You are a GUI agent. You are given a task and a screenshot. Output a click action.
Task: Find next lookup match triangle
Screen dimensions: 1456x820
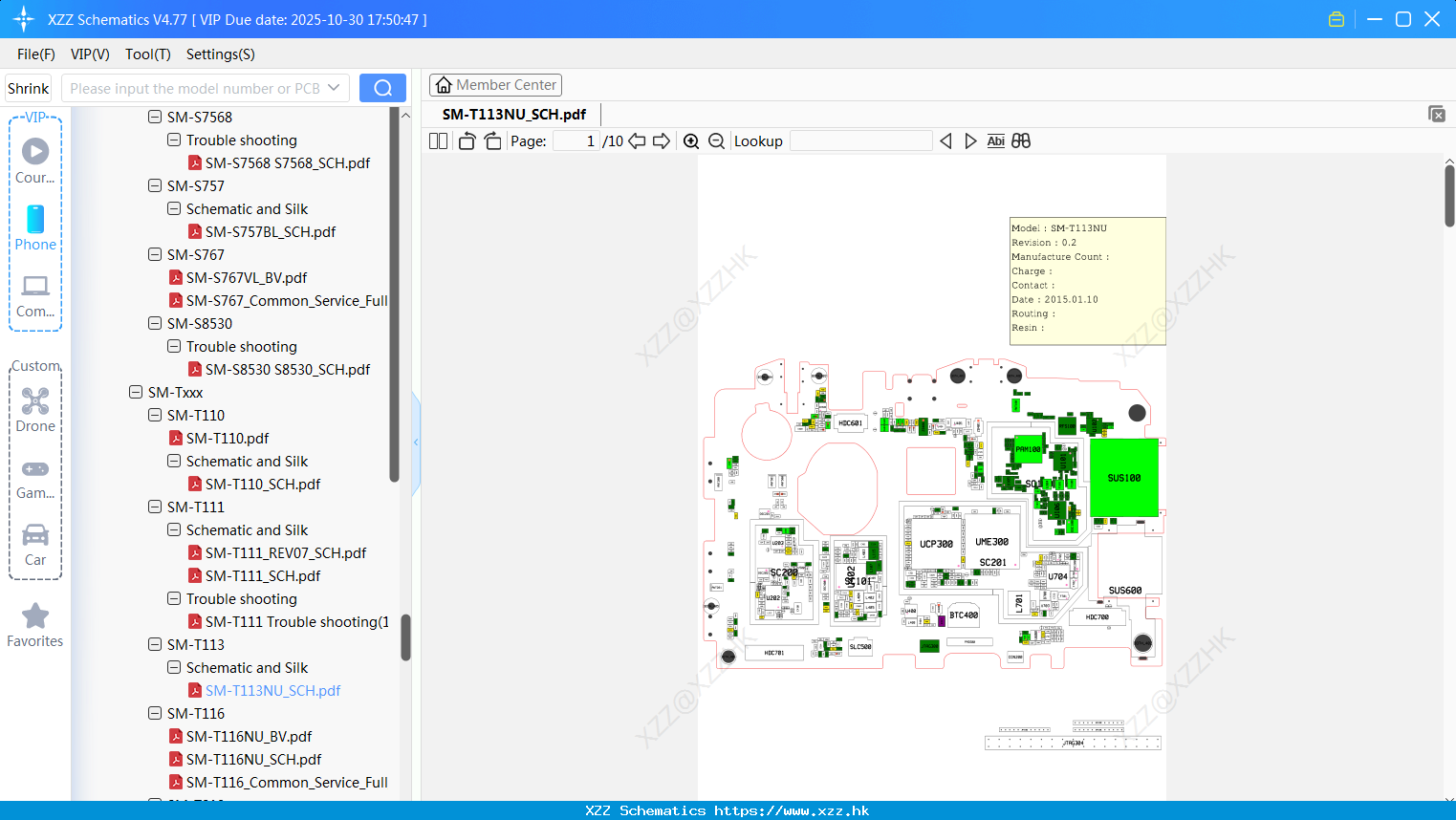(970, 140)
